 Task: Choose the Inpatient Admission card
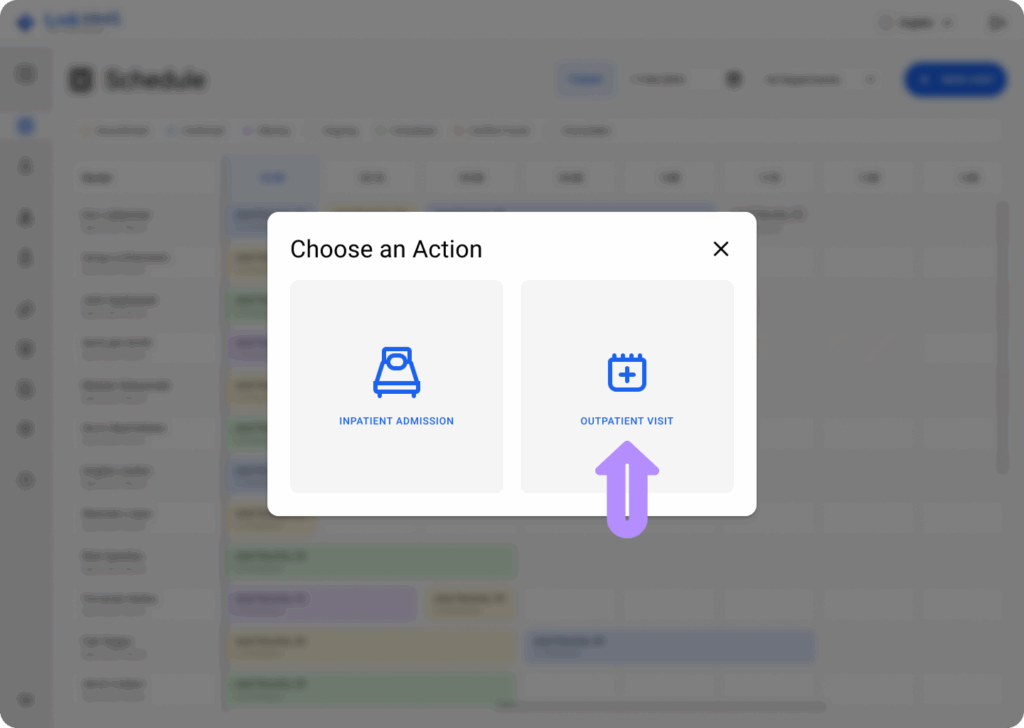pyautogui.click(x=396, y=387)
